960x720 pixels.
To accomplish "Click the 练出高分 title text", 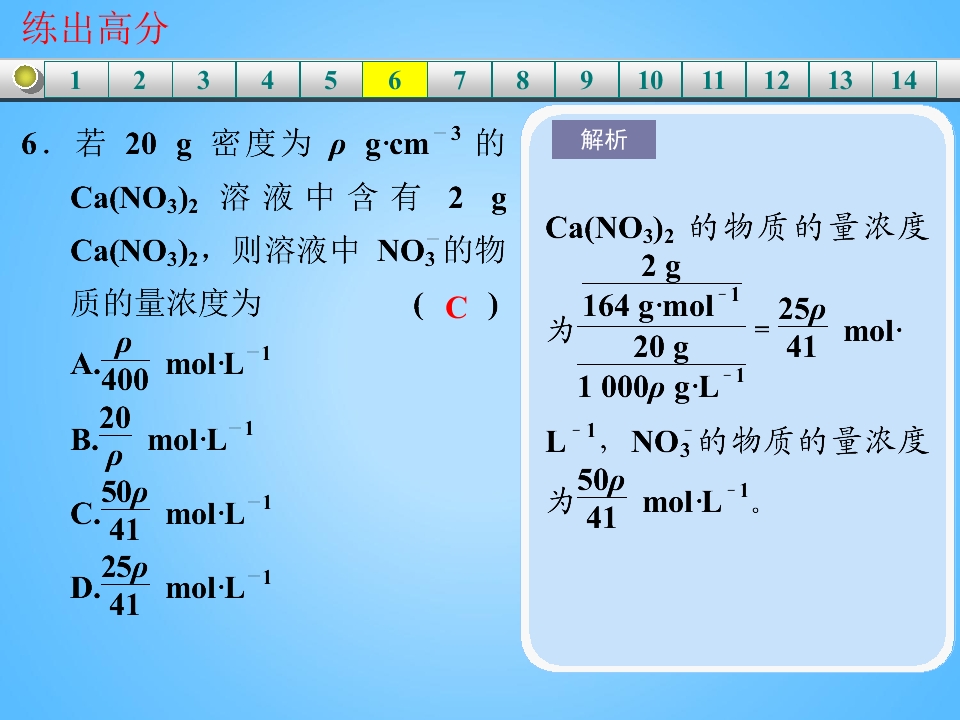I will tap(94, 28).
